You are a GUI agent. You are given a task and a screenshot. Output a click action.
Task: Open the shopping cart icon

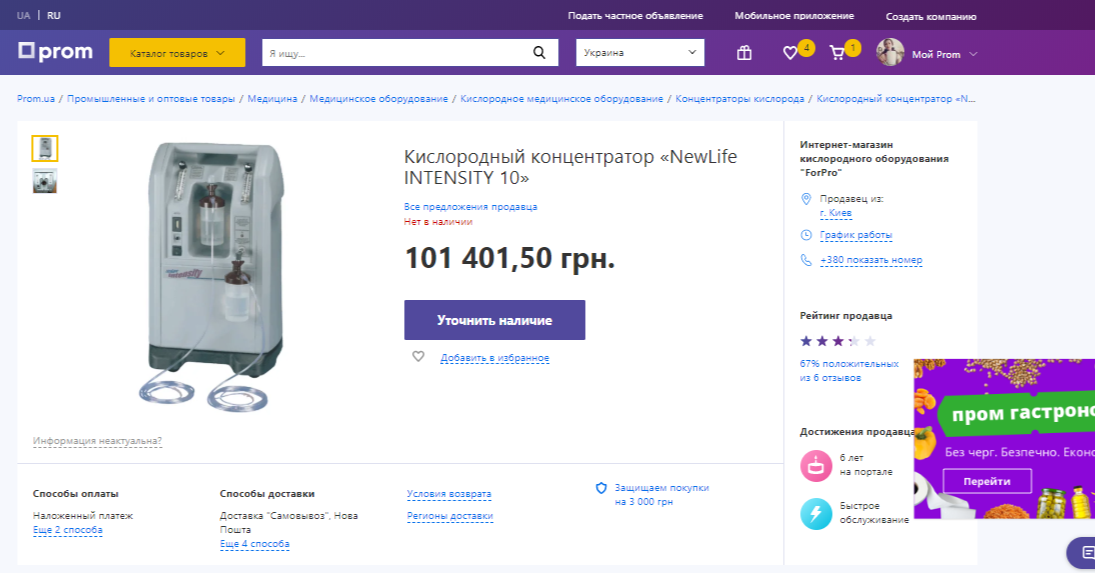coord(837,53)
